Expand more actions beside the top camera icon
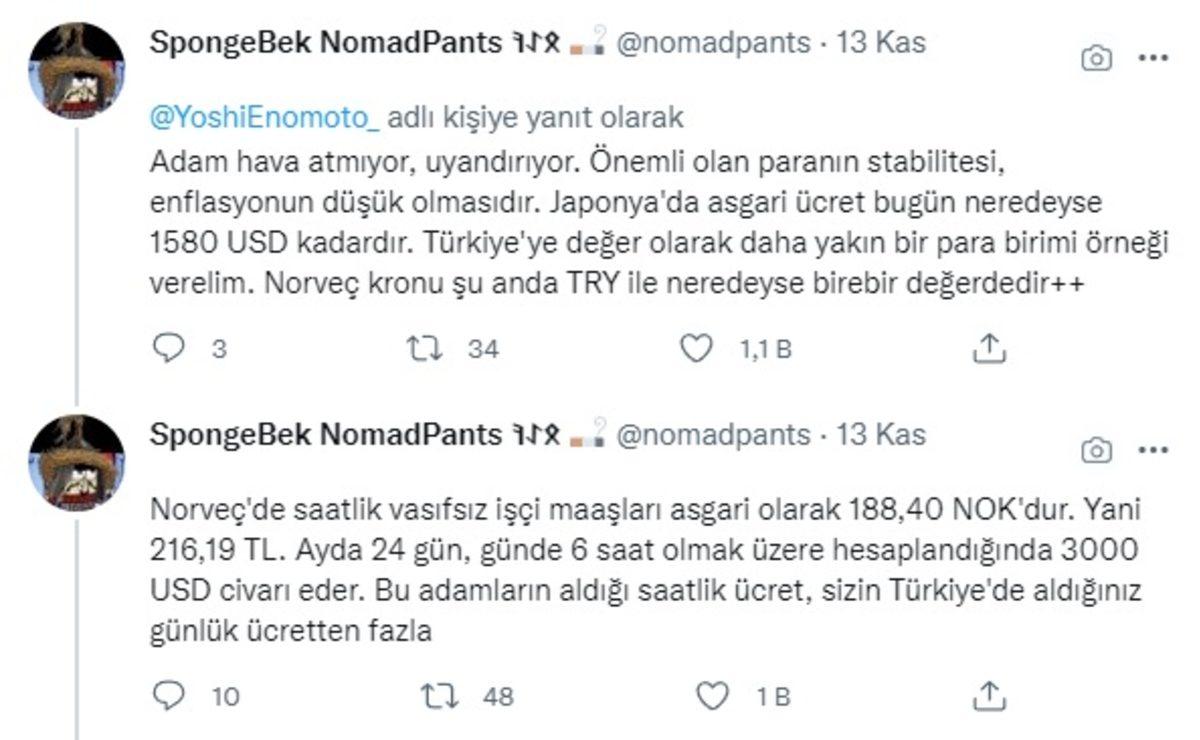Viewport: 1200px width, 740px height. click(1152, 59)
